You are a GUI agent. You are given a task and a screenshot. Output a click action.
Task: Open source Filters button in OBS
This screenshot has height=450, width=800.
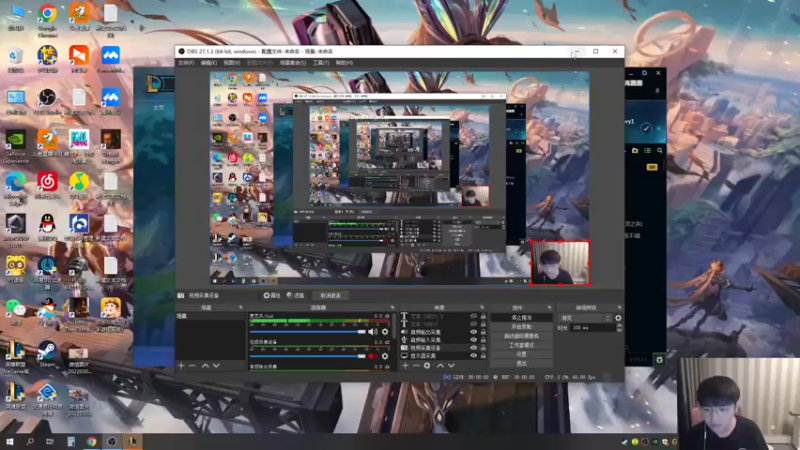coord(295,295)
